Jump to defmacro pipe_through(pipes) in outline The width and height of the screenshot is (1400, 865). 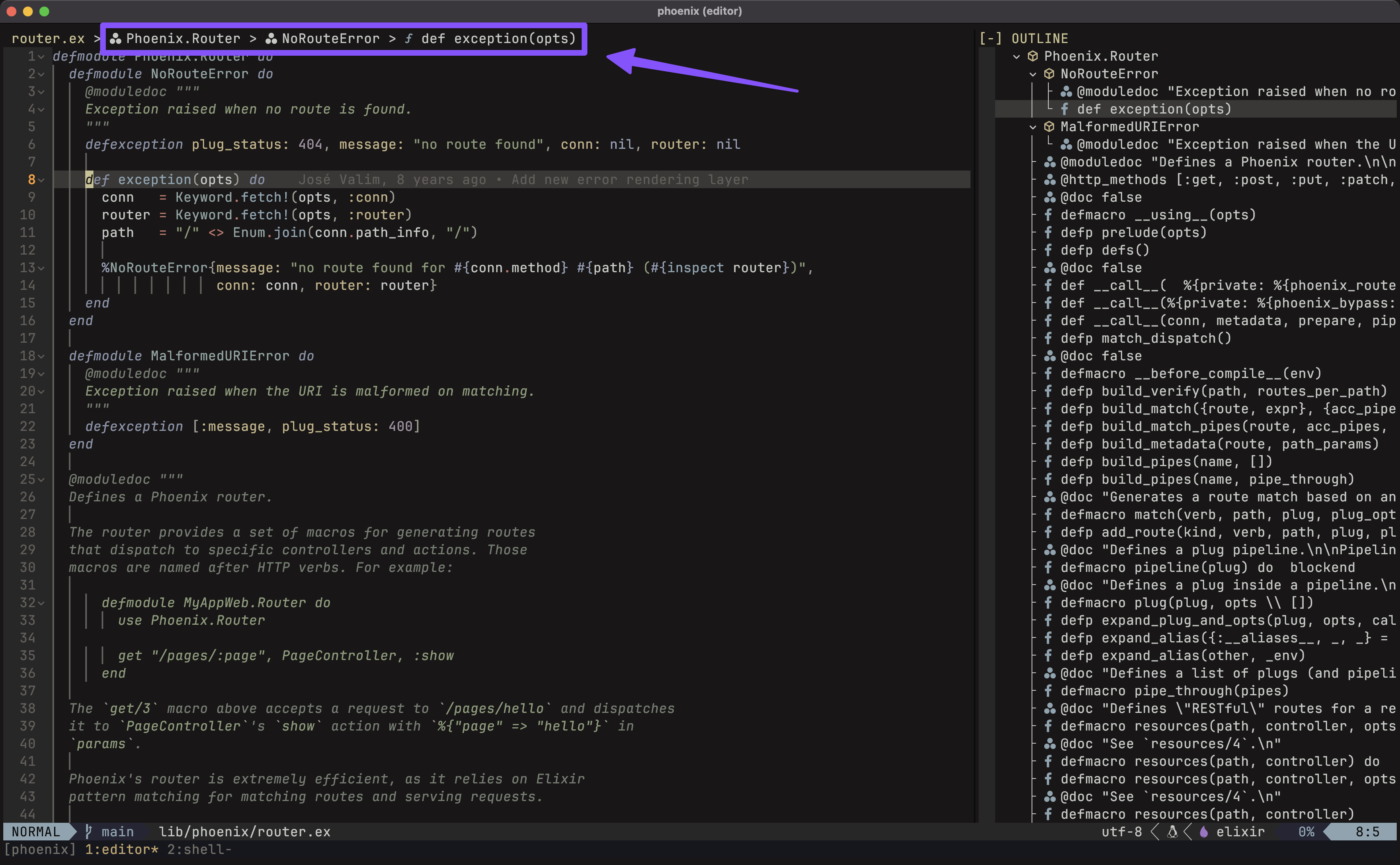pos(1175,691)
